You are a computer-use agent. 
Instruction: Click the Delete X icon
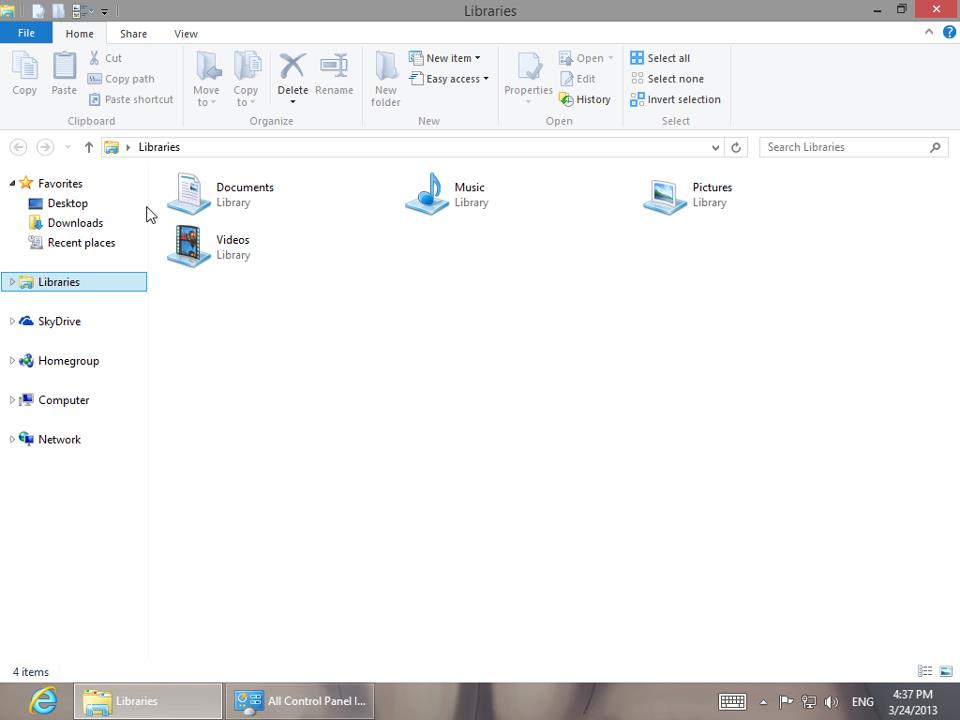click(293, 66)
